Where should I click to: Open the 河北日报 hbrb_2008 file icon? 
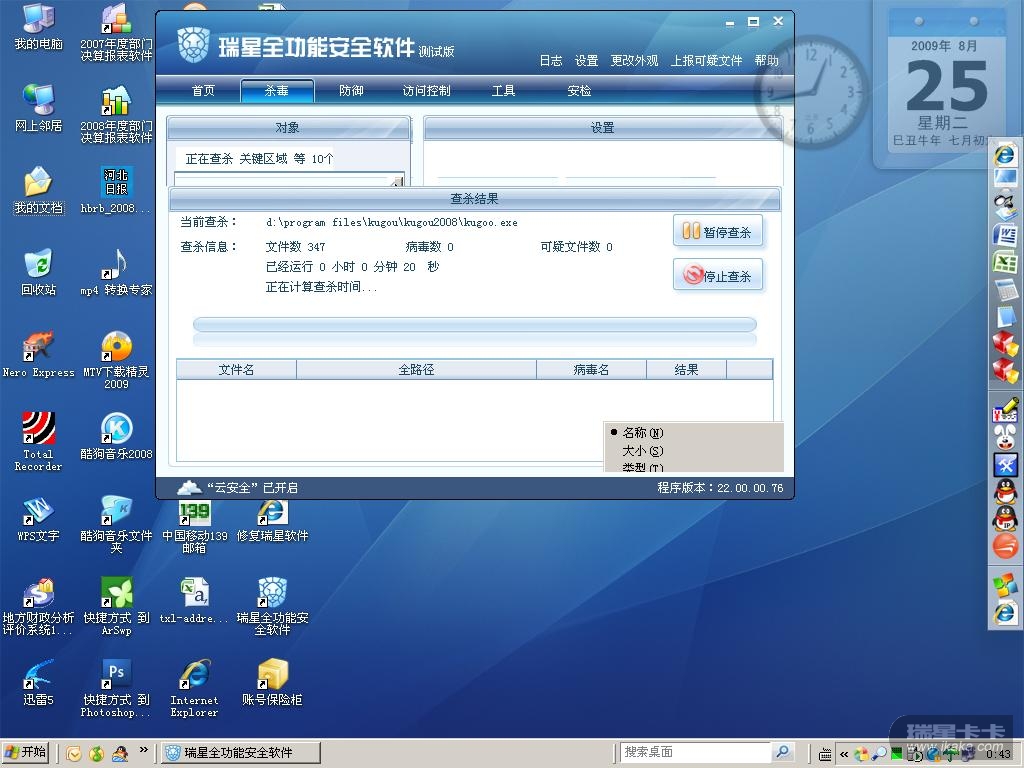[x=116, y=191]
